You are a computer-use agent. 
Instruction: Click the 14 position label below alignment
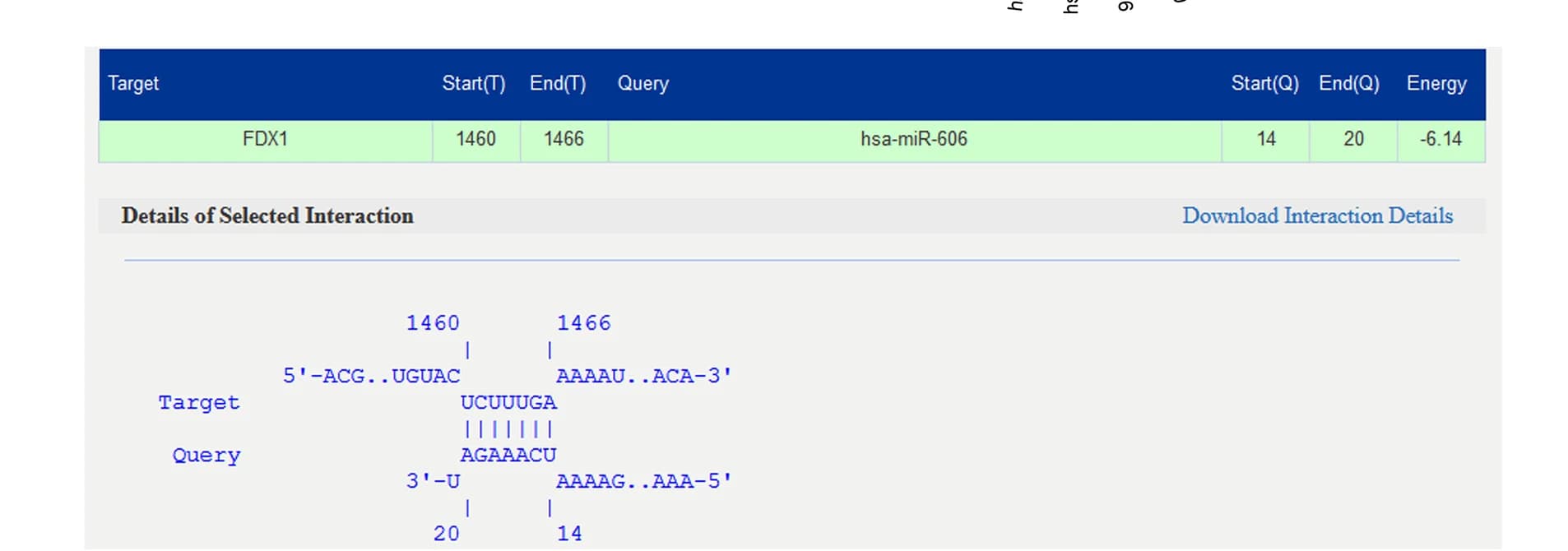(570, 534)
